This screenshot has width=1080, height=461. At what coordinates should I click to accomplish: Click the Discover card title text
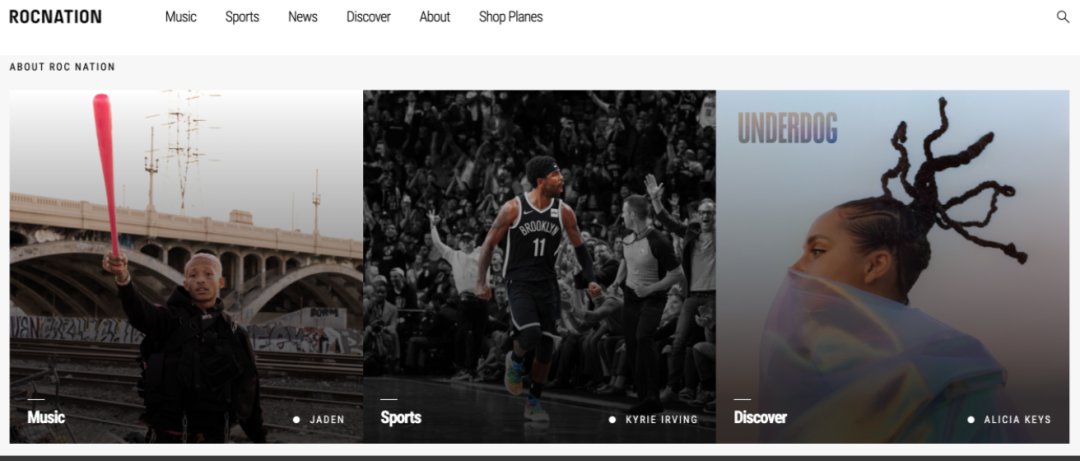(760, 418)
